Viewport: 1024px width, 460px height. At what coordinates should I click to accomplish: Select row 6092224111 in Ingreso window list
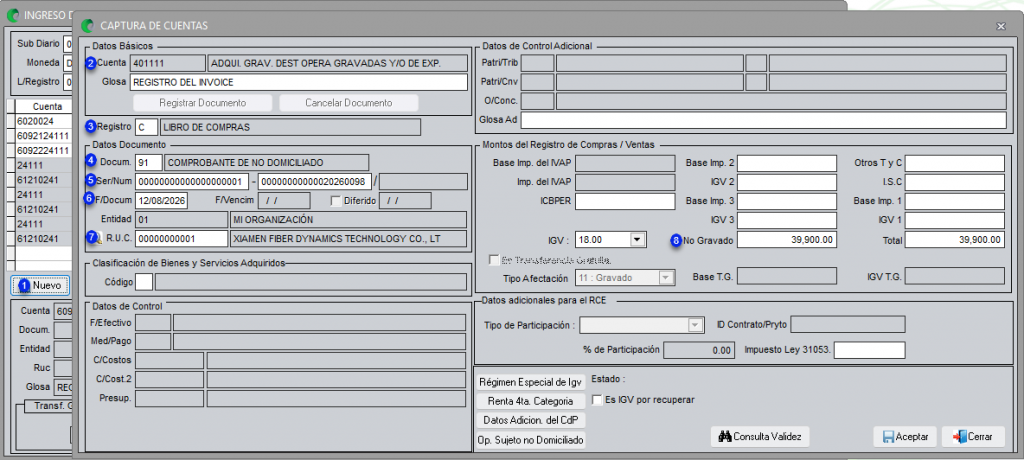point(41,150)
